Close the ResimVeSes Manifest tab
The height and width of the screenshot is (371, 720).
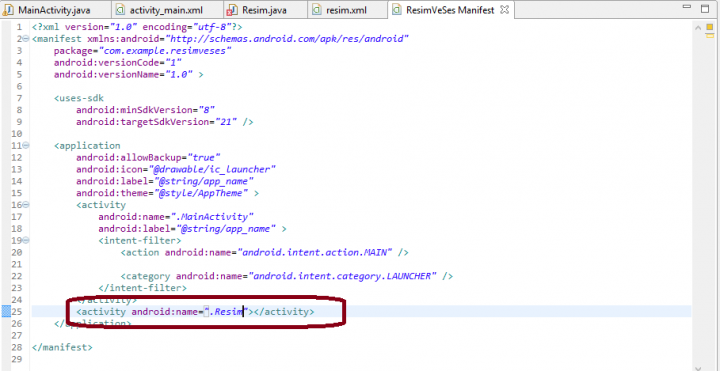pyautogui.click(x=504, y=9)
